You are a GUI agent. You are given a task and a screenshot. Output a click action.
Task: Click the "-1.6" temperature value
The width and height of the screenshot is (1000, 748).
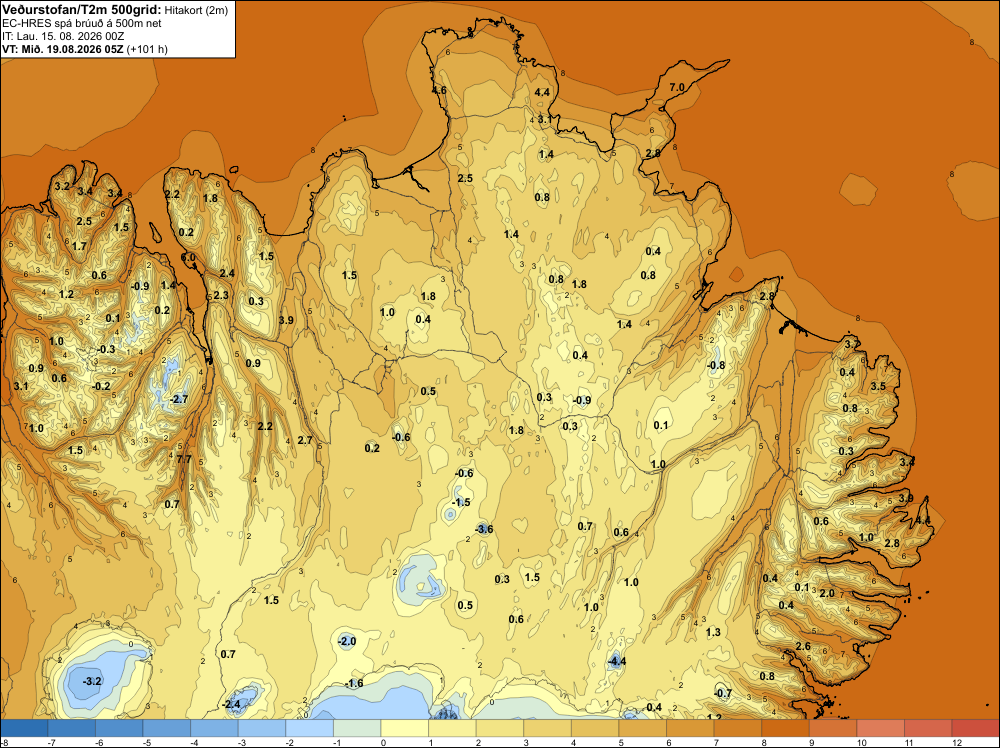[354, 683]
